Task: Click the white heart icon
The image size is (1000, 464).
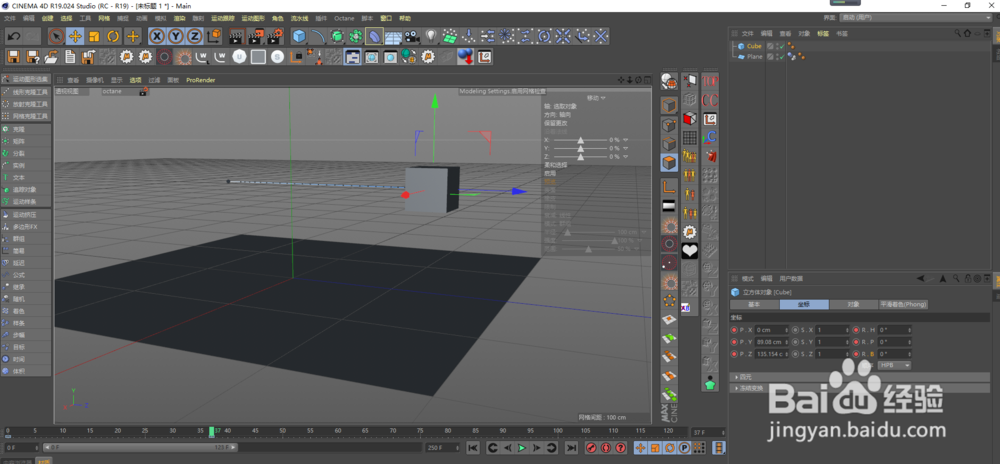Action: [x=689, y=250]
